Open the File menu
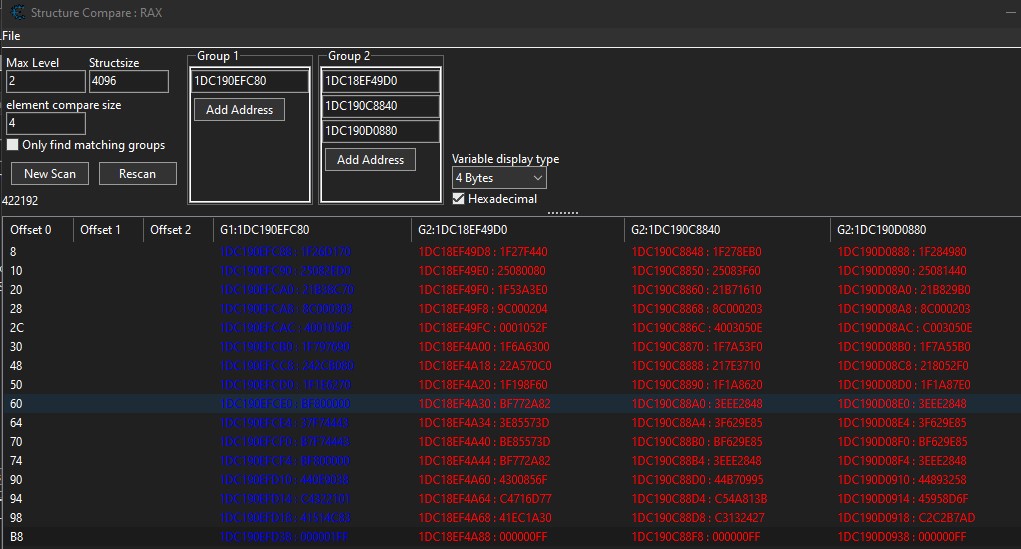This screenshot has height=549, width=1021. tap(11, 36)
